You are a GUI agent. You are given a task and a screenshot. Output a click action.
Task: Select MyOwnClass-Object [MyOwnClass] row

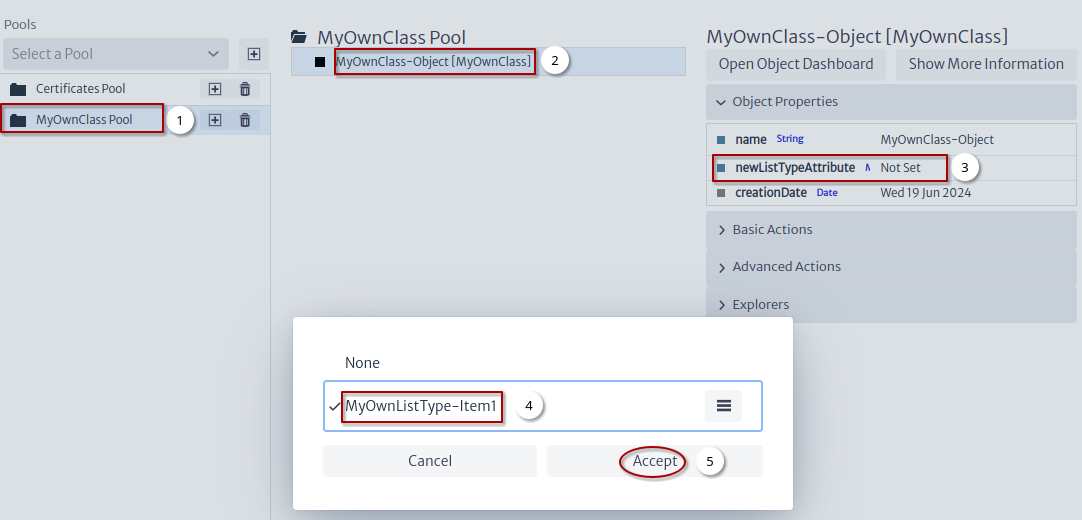pos(488,62)
